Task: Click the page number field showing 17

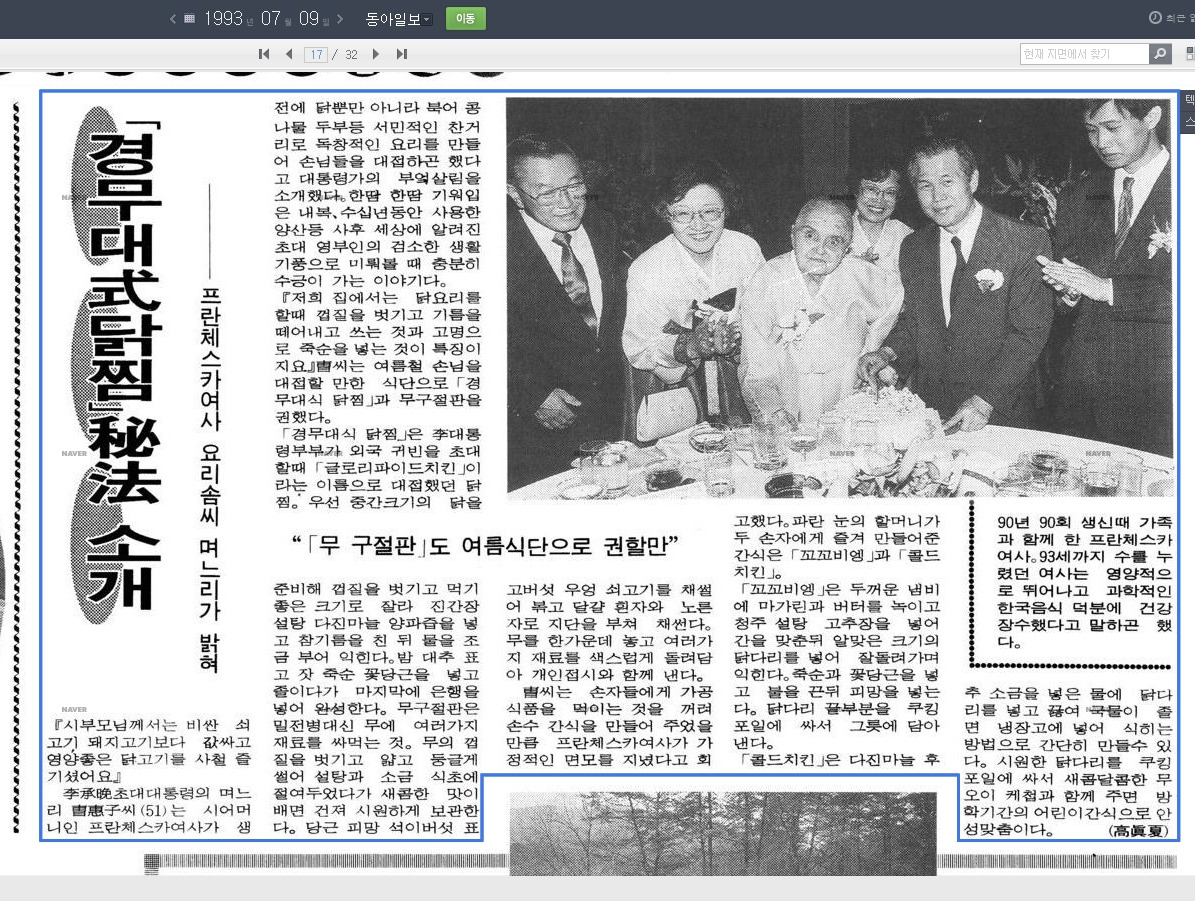Action: pyautogui.click(x=316, y=55)
